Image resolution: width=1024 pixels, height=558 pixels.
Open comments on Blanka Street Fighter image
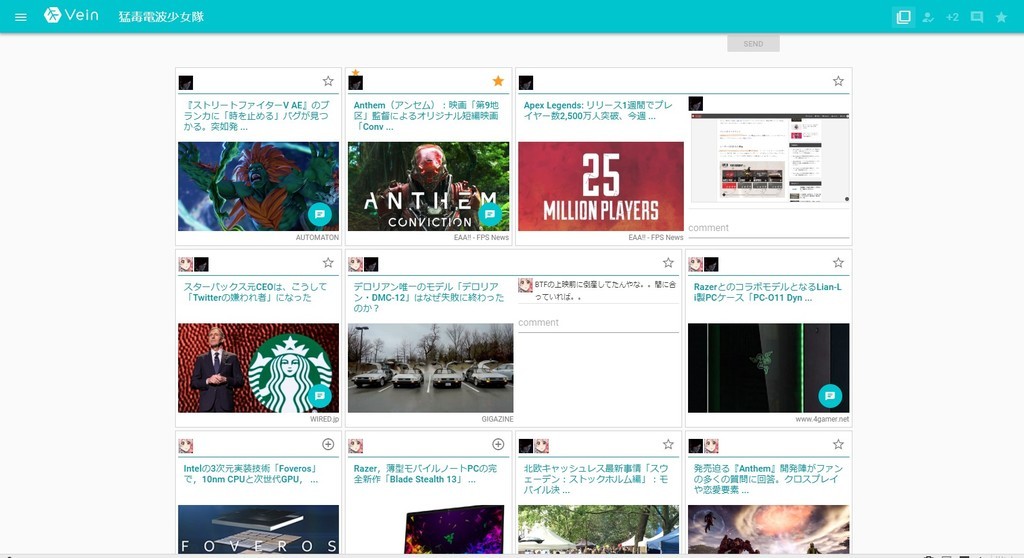click(x=319, y=214)
